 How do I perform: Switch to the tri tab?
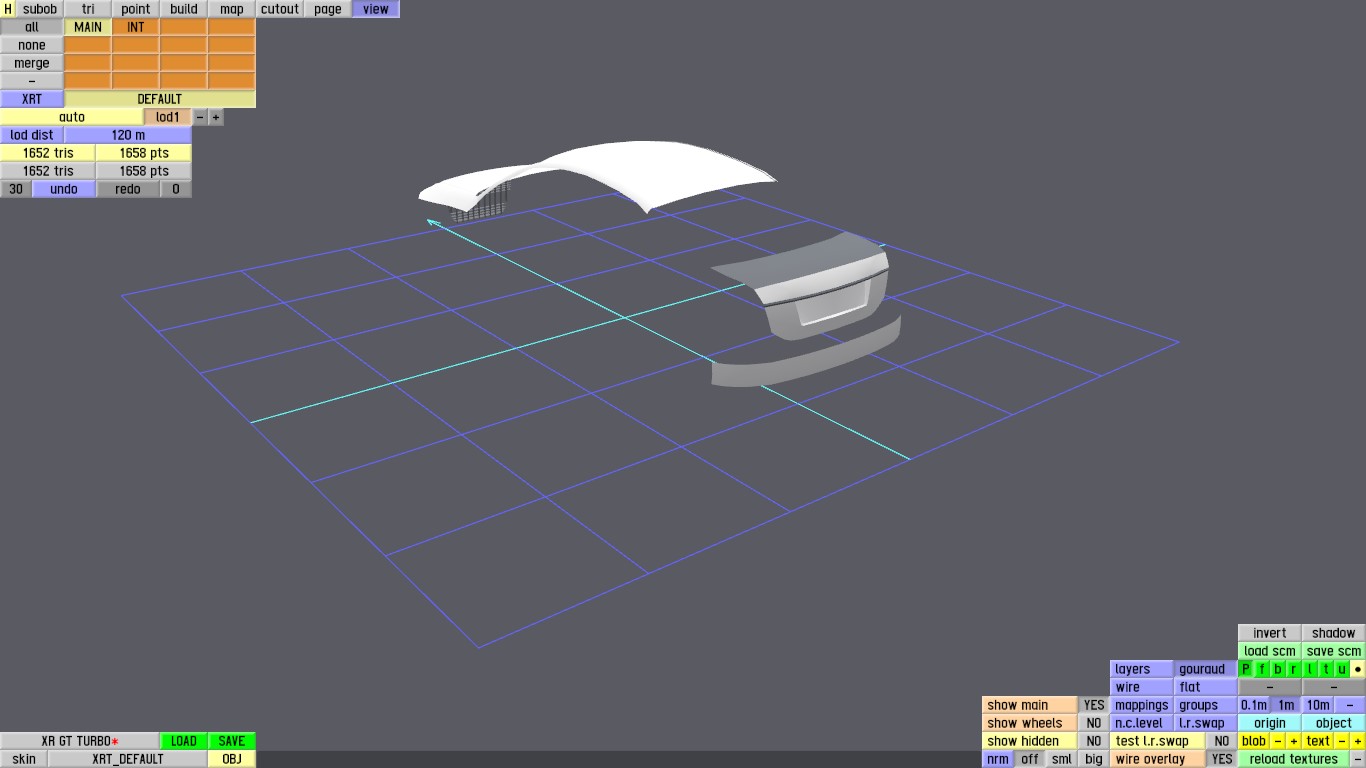point(88,9)
